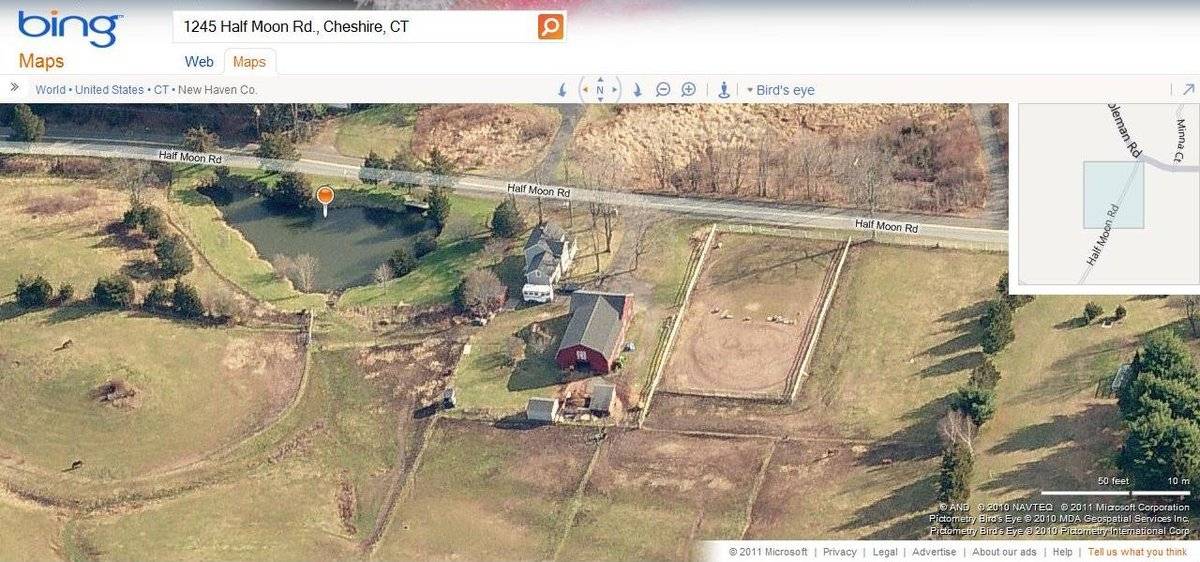1200x562 pixels.
Task: Switch to the Web tab
Action: [199, 62]
